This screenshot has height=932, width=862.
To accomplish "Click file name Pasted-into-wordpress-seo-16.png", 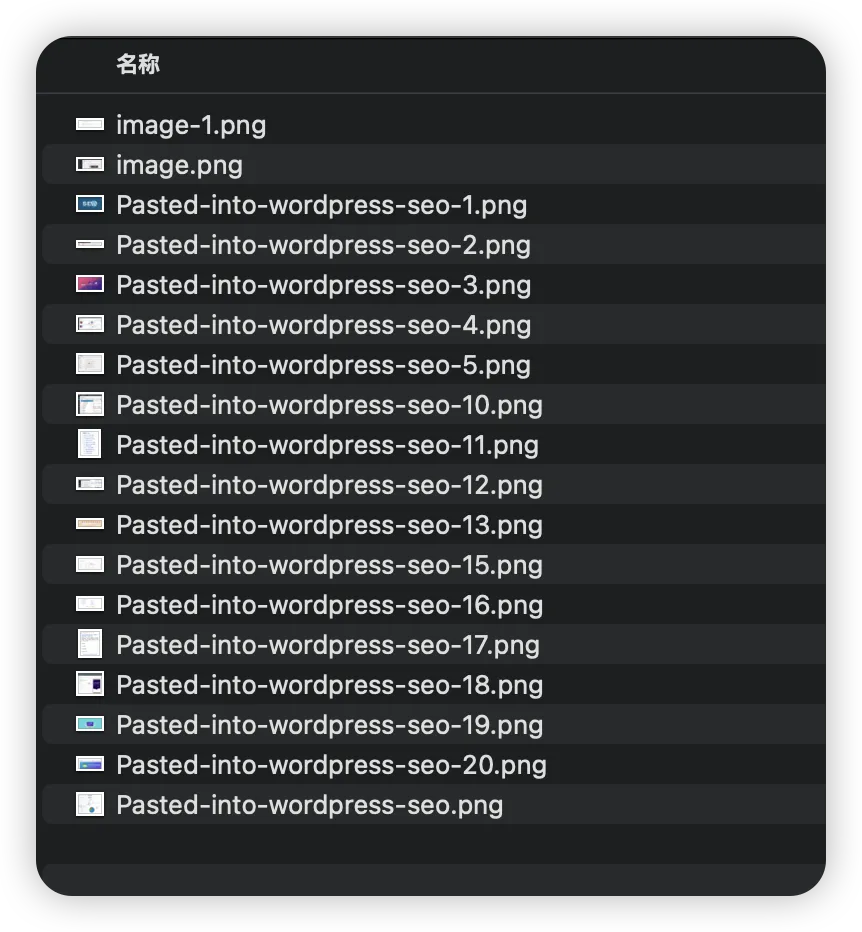I will [329, 605].
